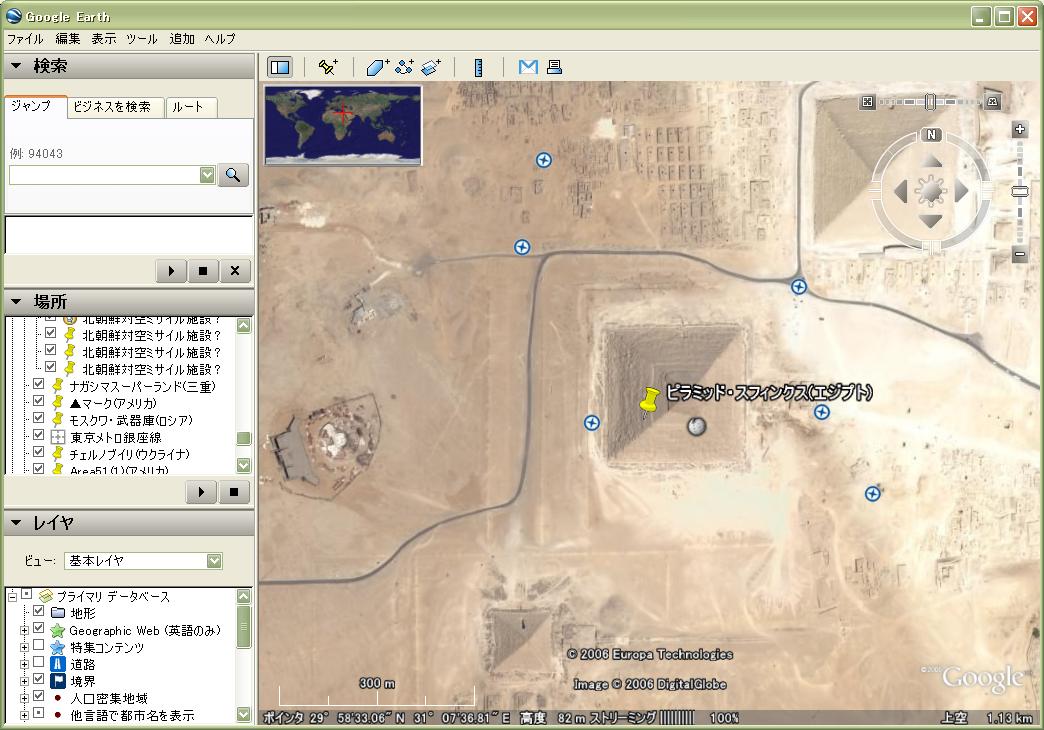Disable the 地形 terrain layer
This screenshot has height=730, width=1044.
[x=39, y=611]
